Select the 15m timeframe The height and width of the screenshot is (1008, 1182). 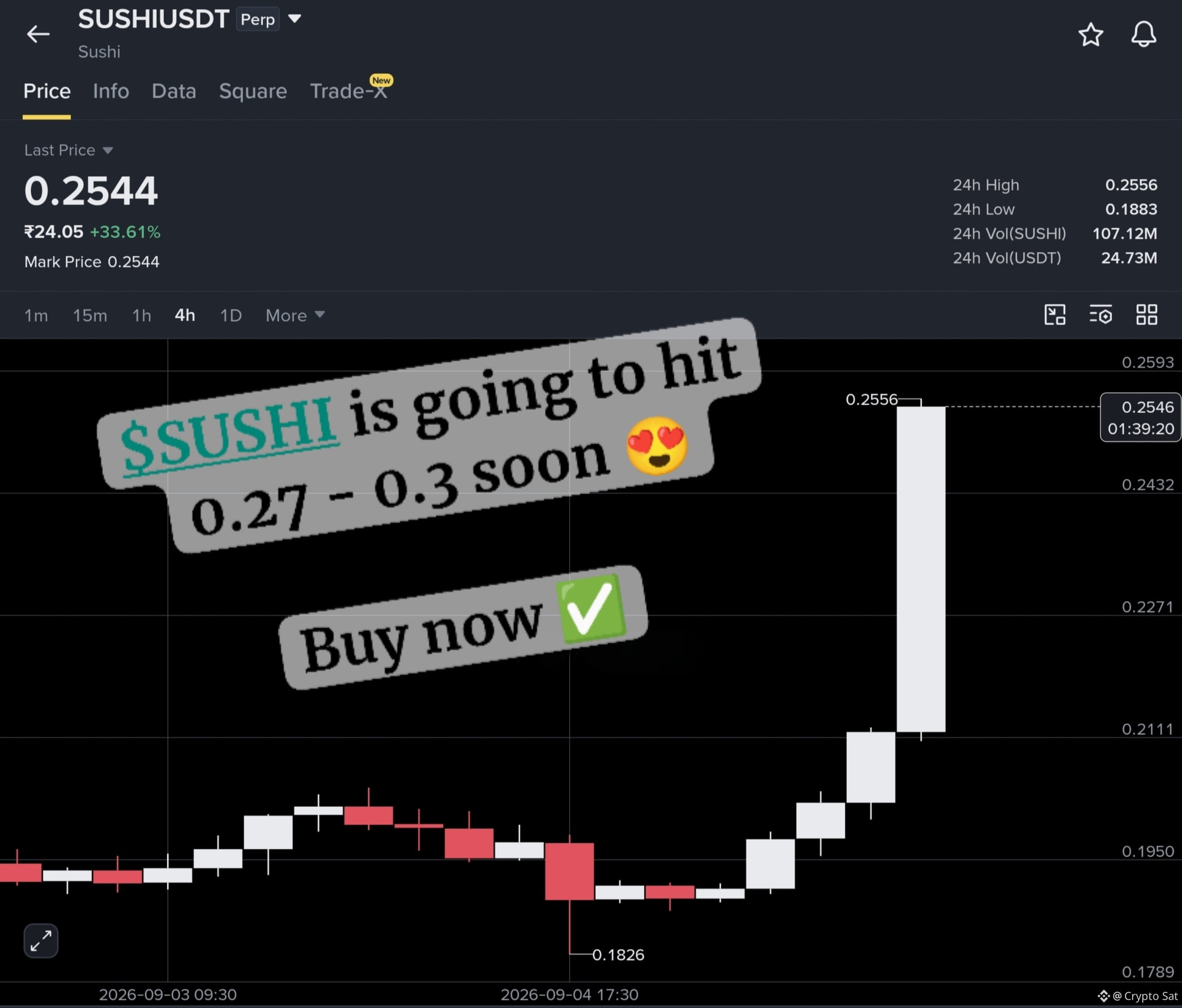coord(90,315)
